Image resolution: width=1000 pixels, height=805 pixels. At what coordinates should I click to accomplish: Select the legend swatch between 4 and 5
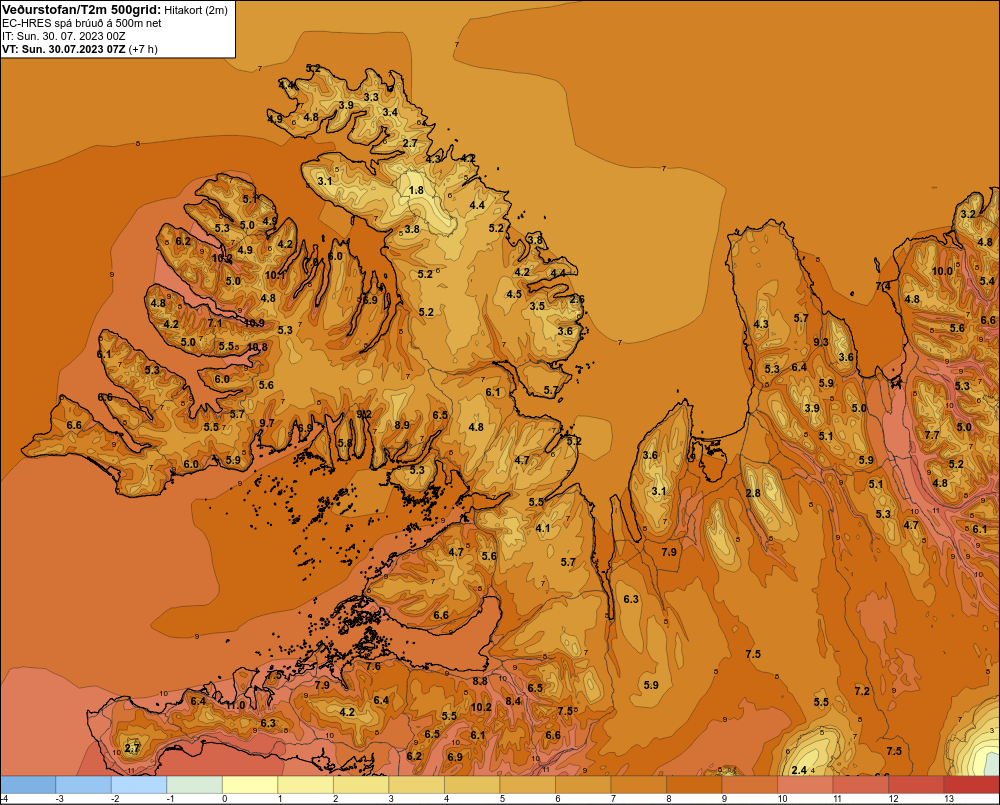[x=472, y=784]
